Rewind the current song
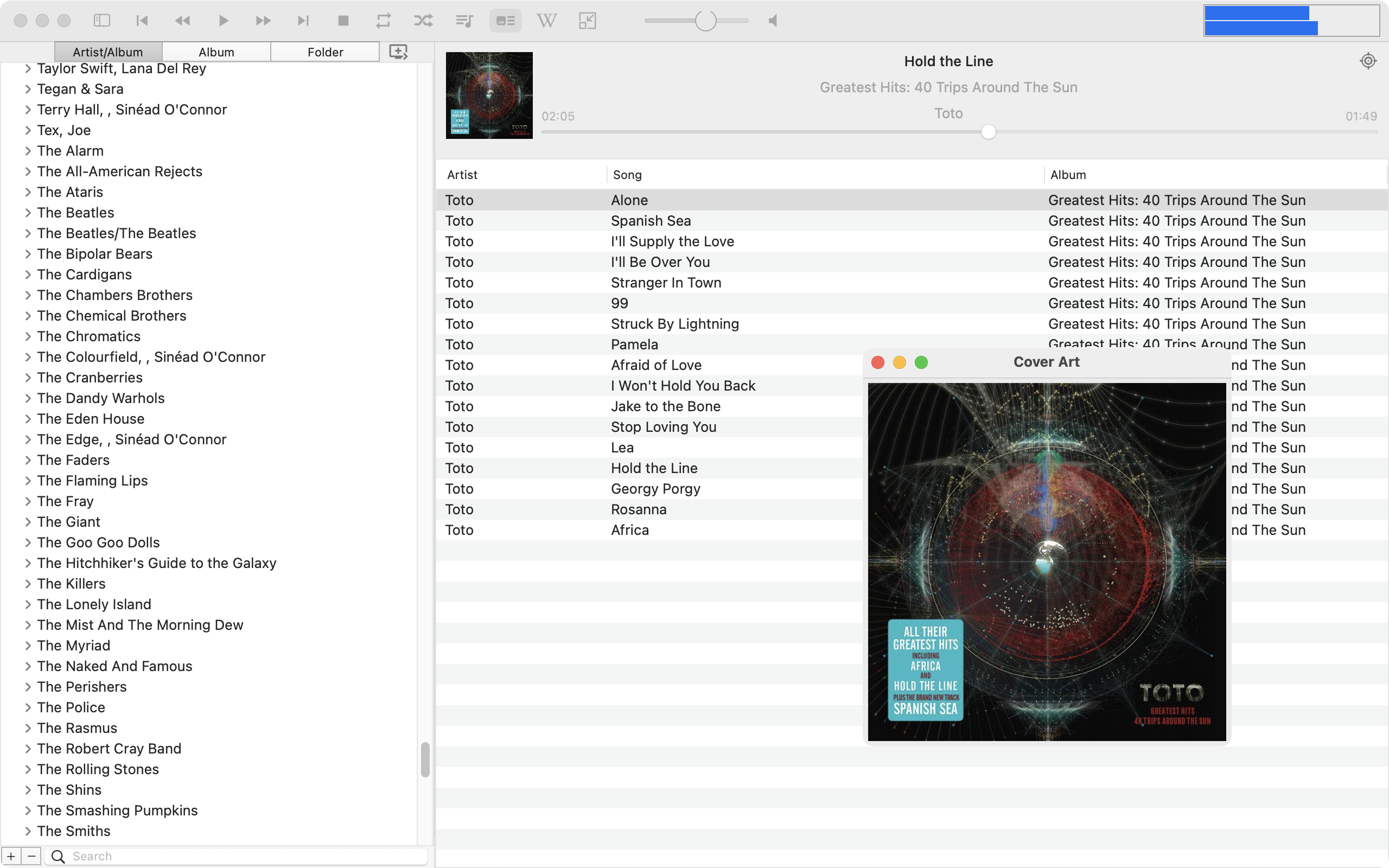This screenshot has width=1389, height=868. pos(182,21)
